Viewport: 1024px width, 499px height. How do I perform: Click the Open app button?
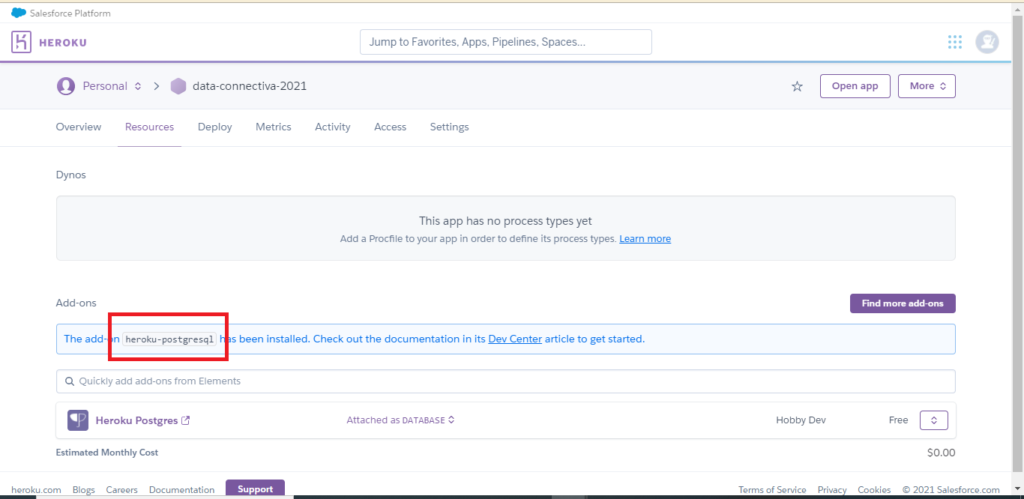tap(855, 86)
